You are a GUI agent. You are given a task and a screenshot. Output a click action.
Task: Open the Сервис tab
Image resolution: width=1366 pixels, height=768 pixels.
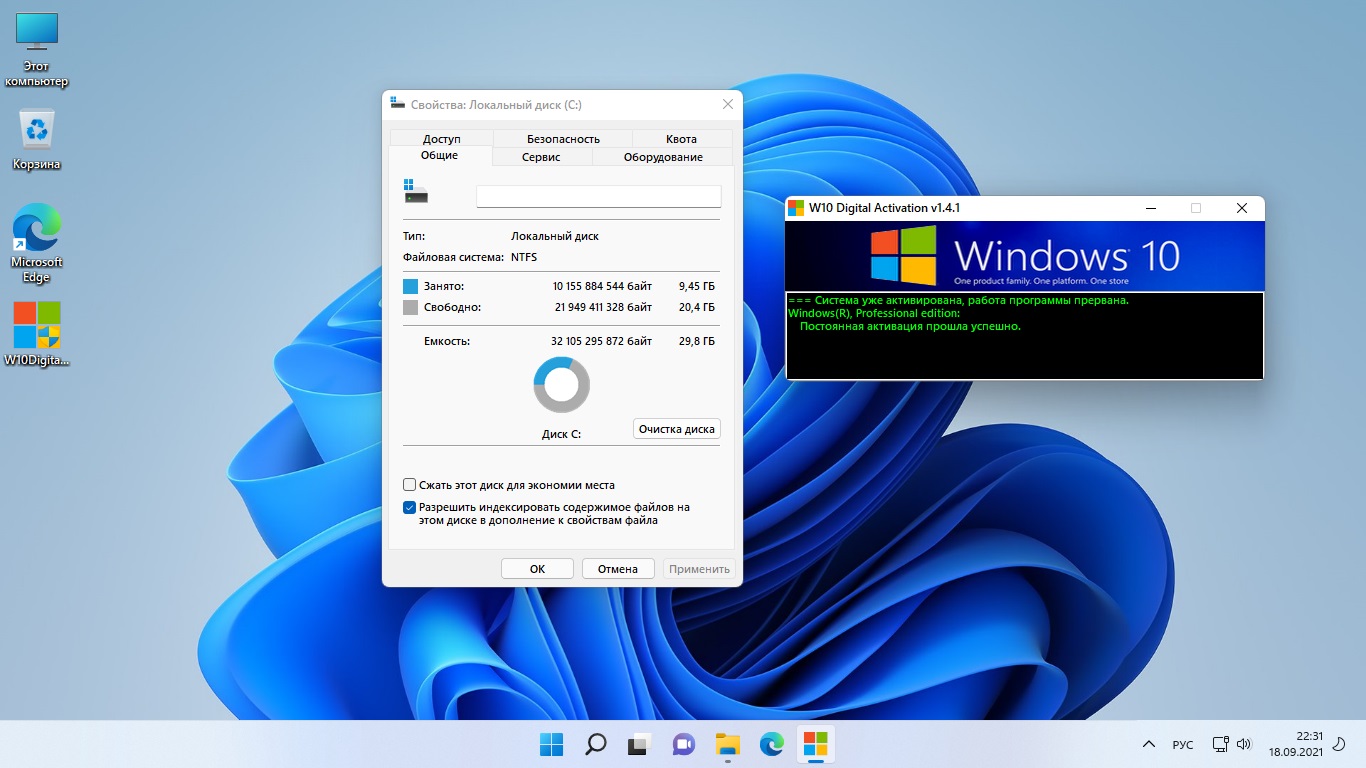pyautogui.click(x=541, y=157)
